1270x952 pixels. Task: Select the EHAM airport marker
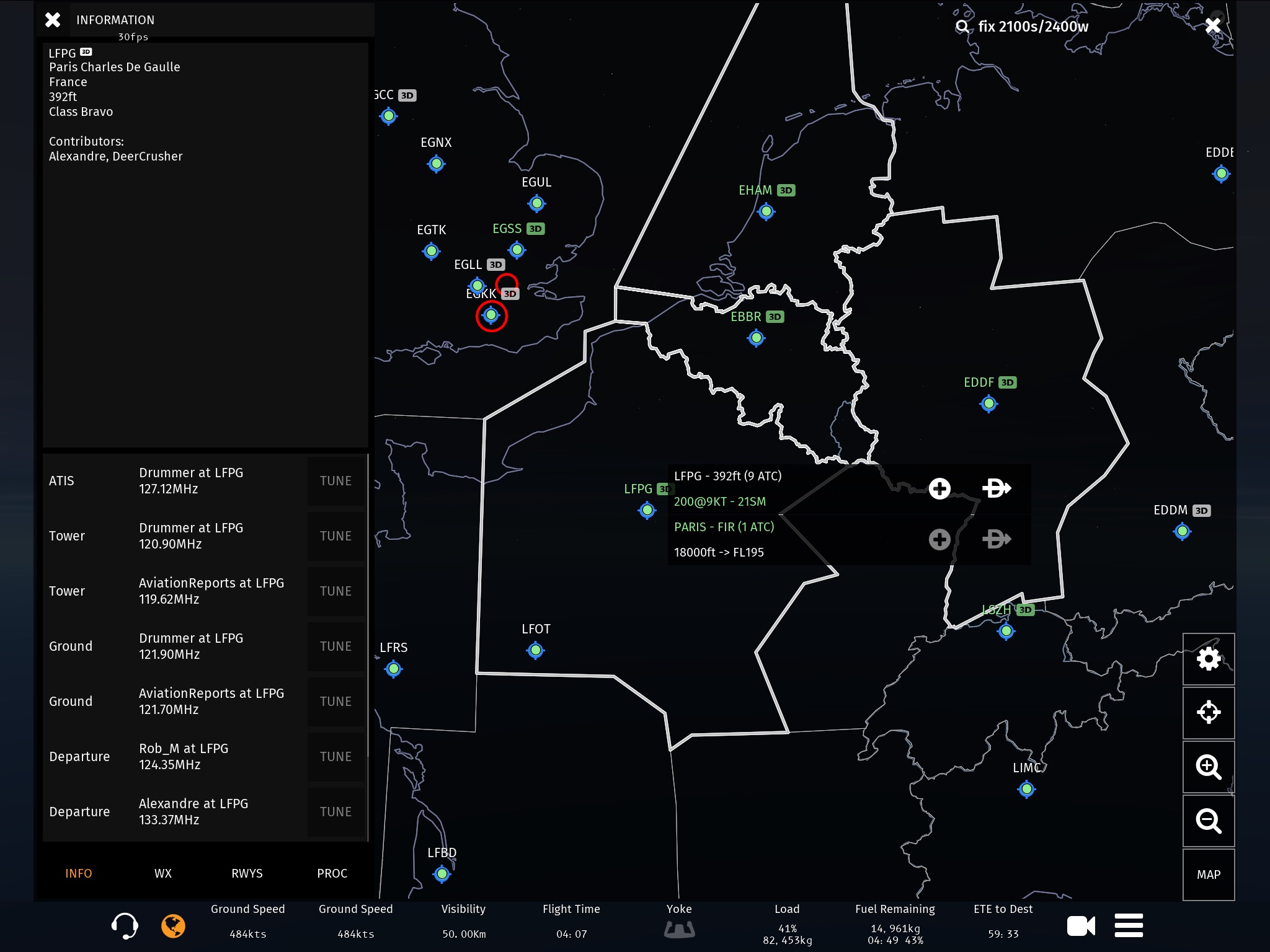click(x=766, y=212)
